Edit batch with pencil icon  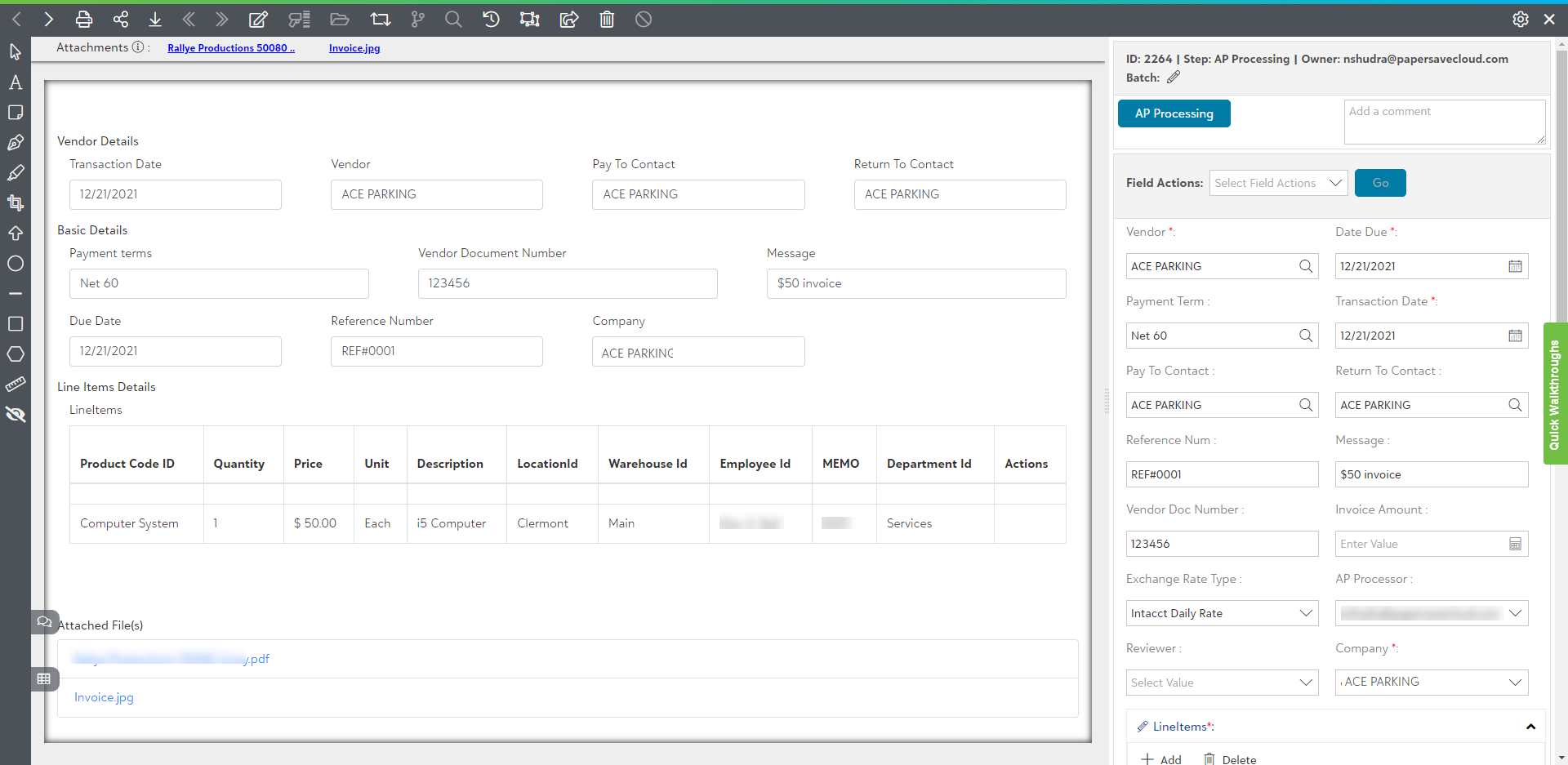(1174, 78)
